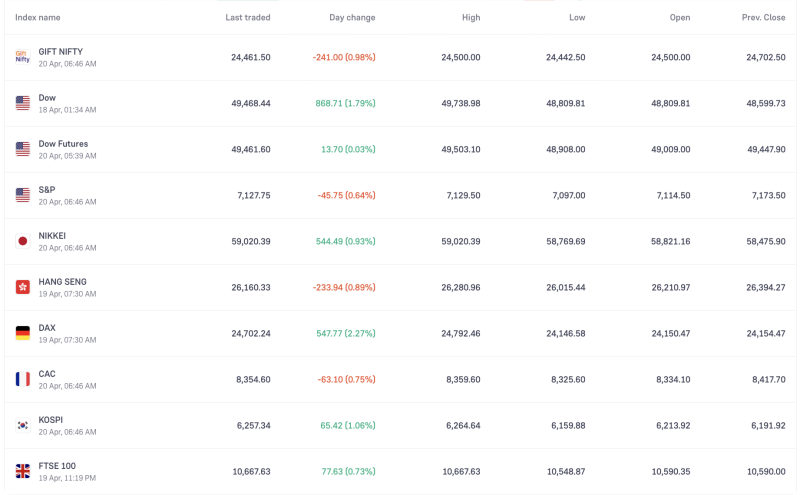Viewport: 800px width, 495px height.
Task: Sort by the Last traded column header
Action: coord(247,18)
